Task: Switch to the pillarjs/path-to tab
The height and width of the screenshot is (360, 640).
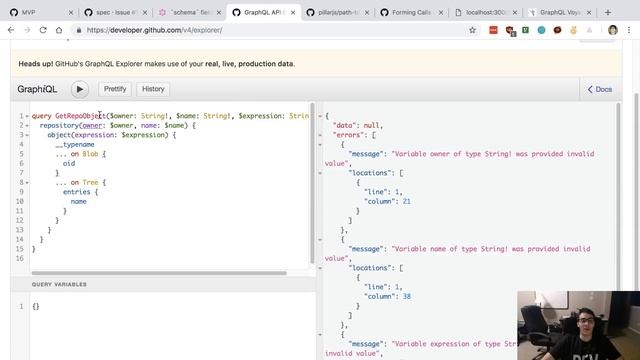Action: 338,13
